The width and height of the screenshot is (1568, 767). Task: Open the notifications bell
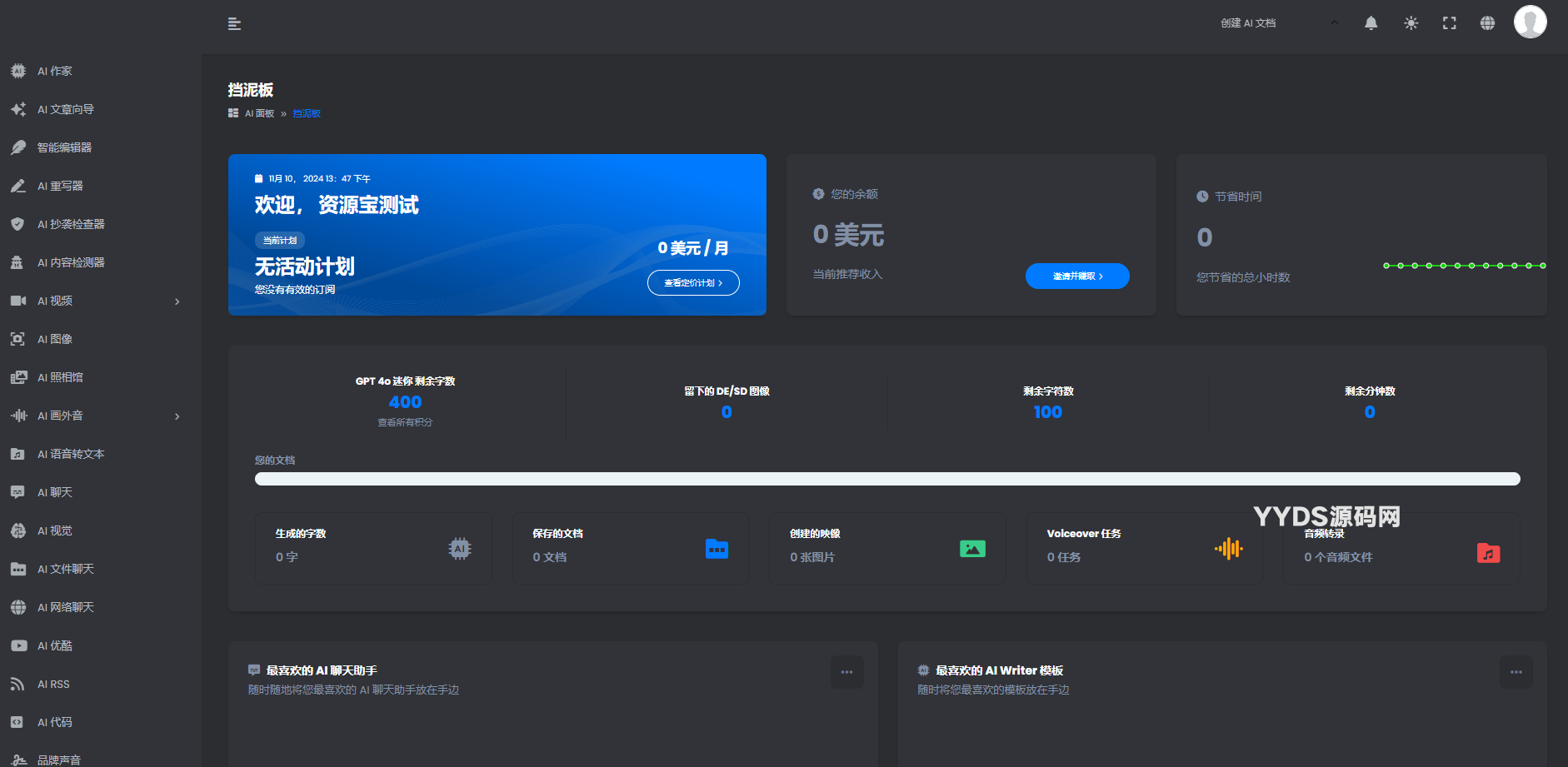1371,23
